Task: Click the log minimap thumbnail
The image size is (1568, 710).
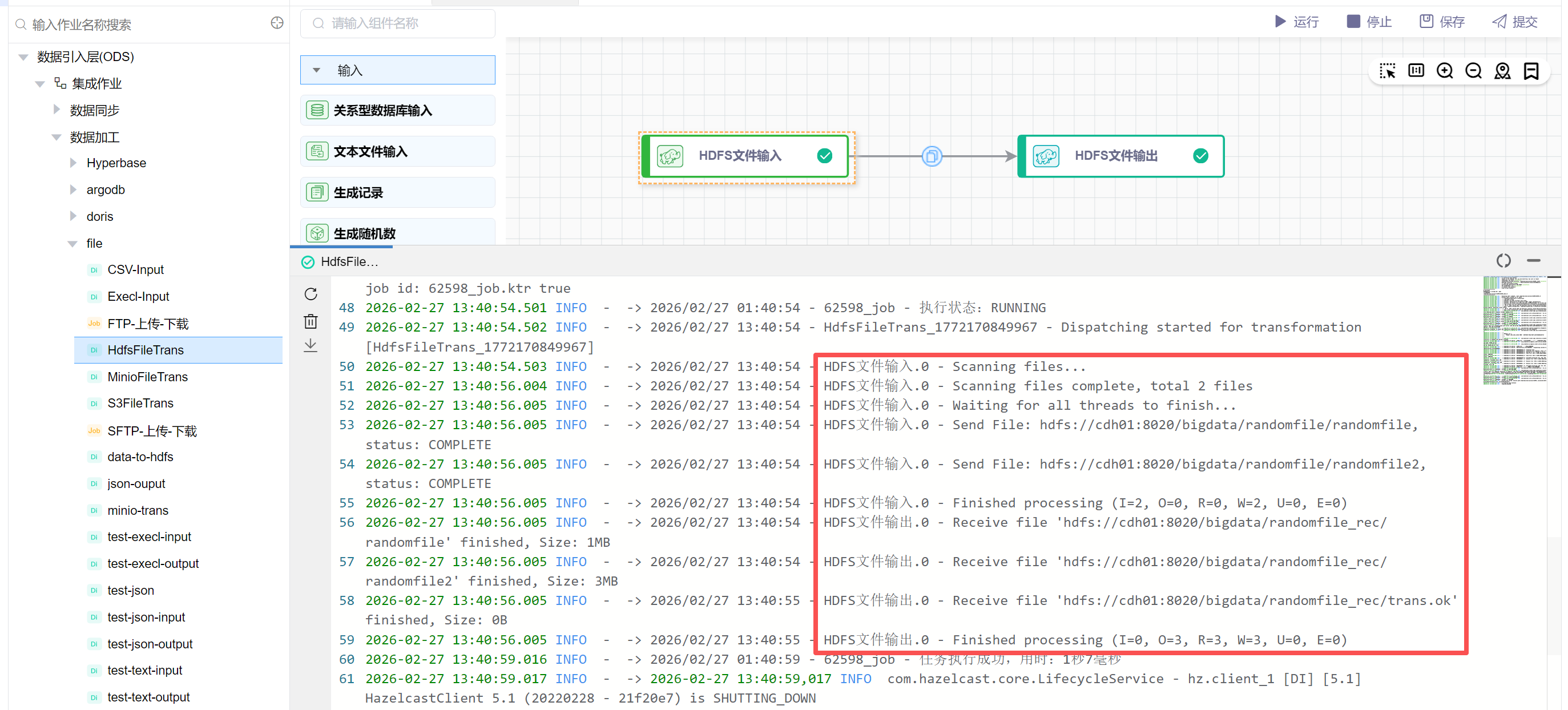Action: click(1514, 330)
